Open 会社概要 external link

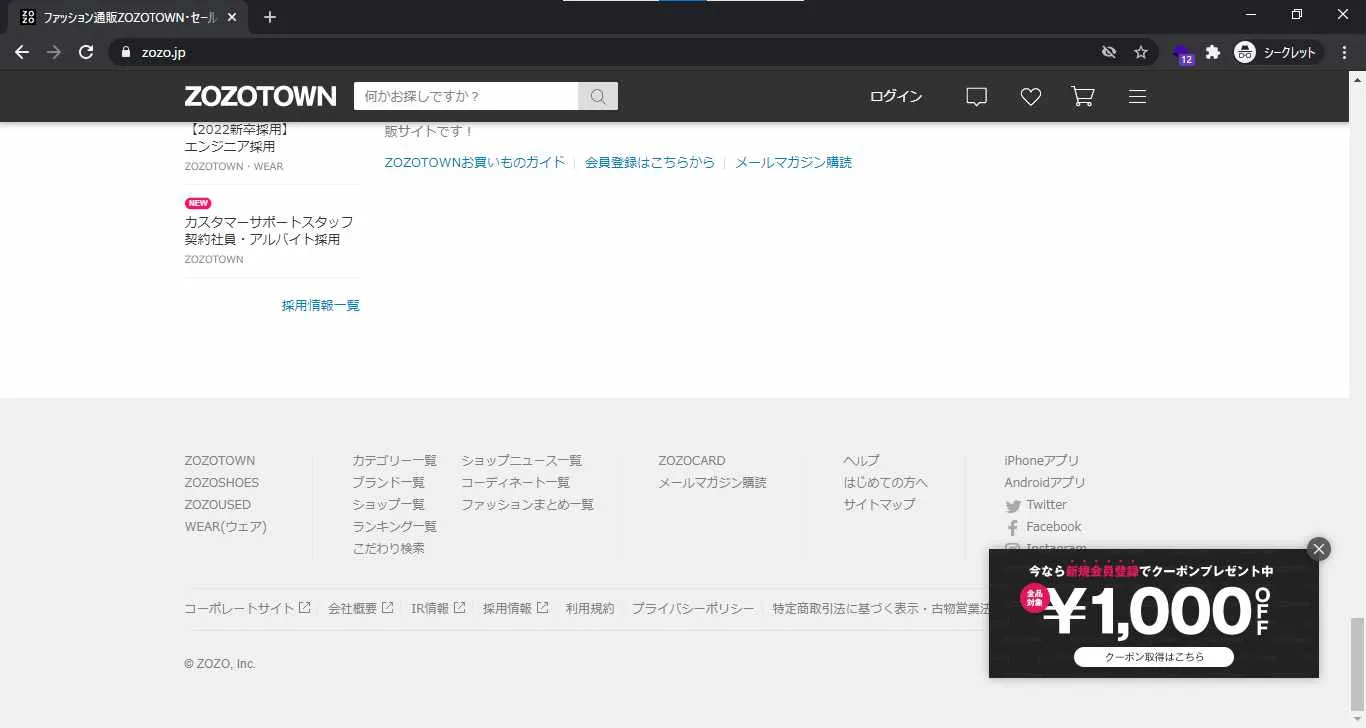pyautogui.click(x=360, y=608)
